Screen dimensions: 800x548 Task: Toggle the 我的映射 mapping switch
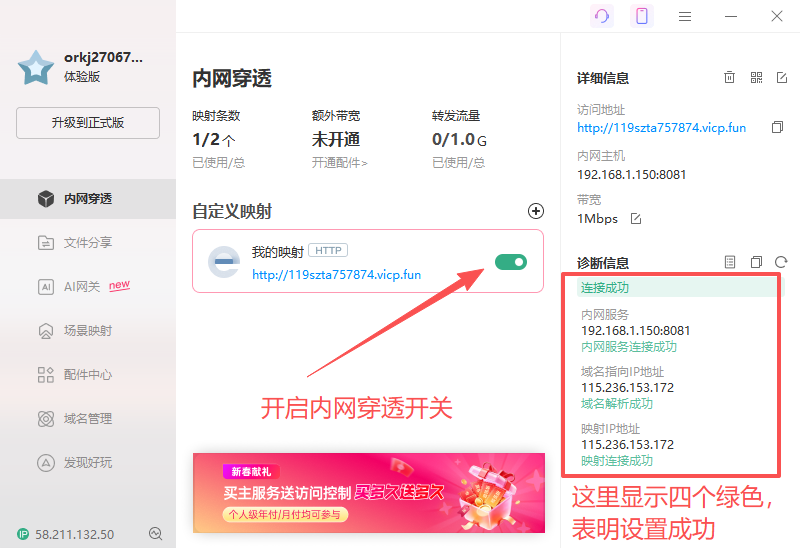point(510,262)
